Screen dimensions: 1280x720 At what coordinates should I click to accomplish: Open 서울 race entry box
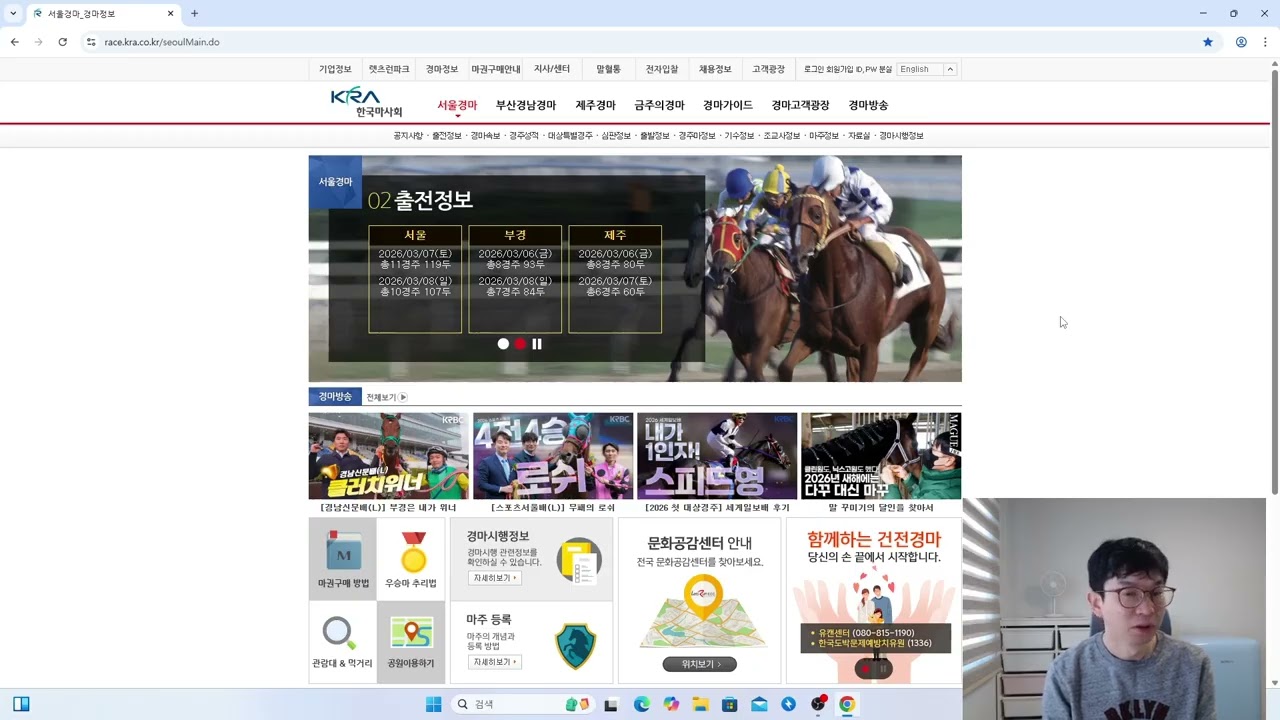click(415, 279)
